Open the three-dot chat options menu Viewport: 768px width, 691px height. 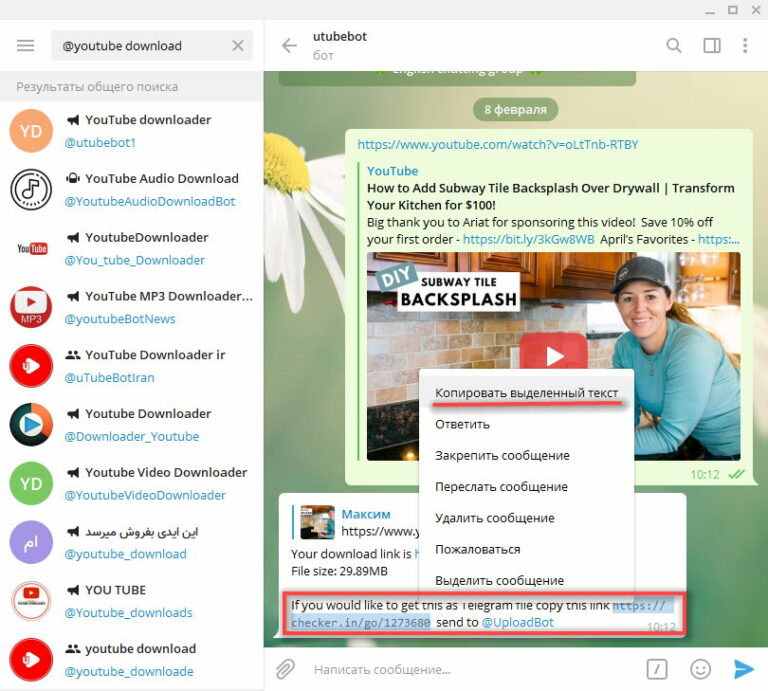(745, 46)
